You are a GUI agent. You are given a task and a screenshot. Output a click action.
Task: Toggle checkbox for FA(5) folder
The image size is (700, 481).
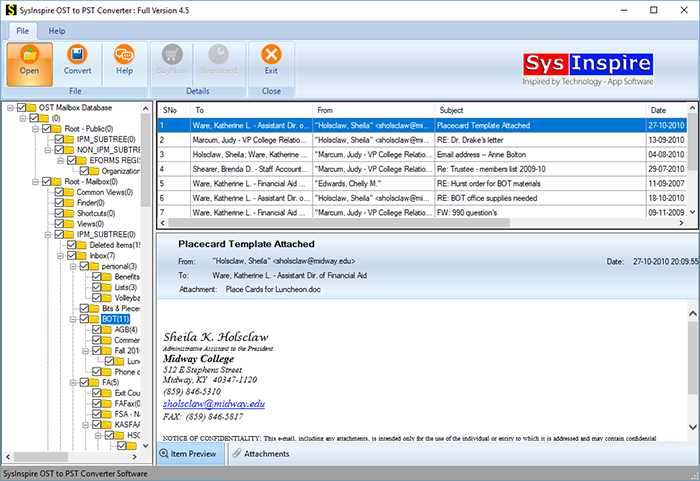pos(84,383)
